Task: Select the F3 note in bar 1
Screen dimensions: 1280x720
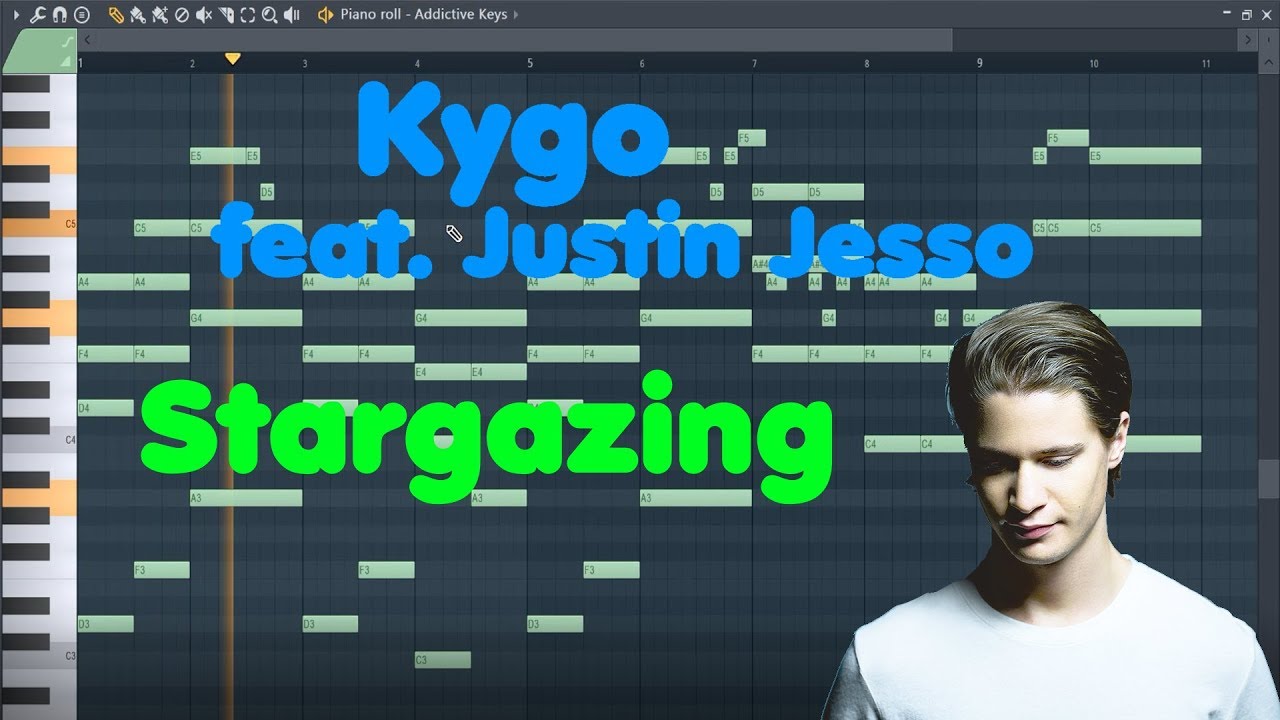Action: tap(162, 570)
